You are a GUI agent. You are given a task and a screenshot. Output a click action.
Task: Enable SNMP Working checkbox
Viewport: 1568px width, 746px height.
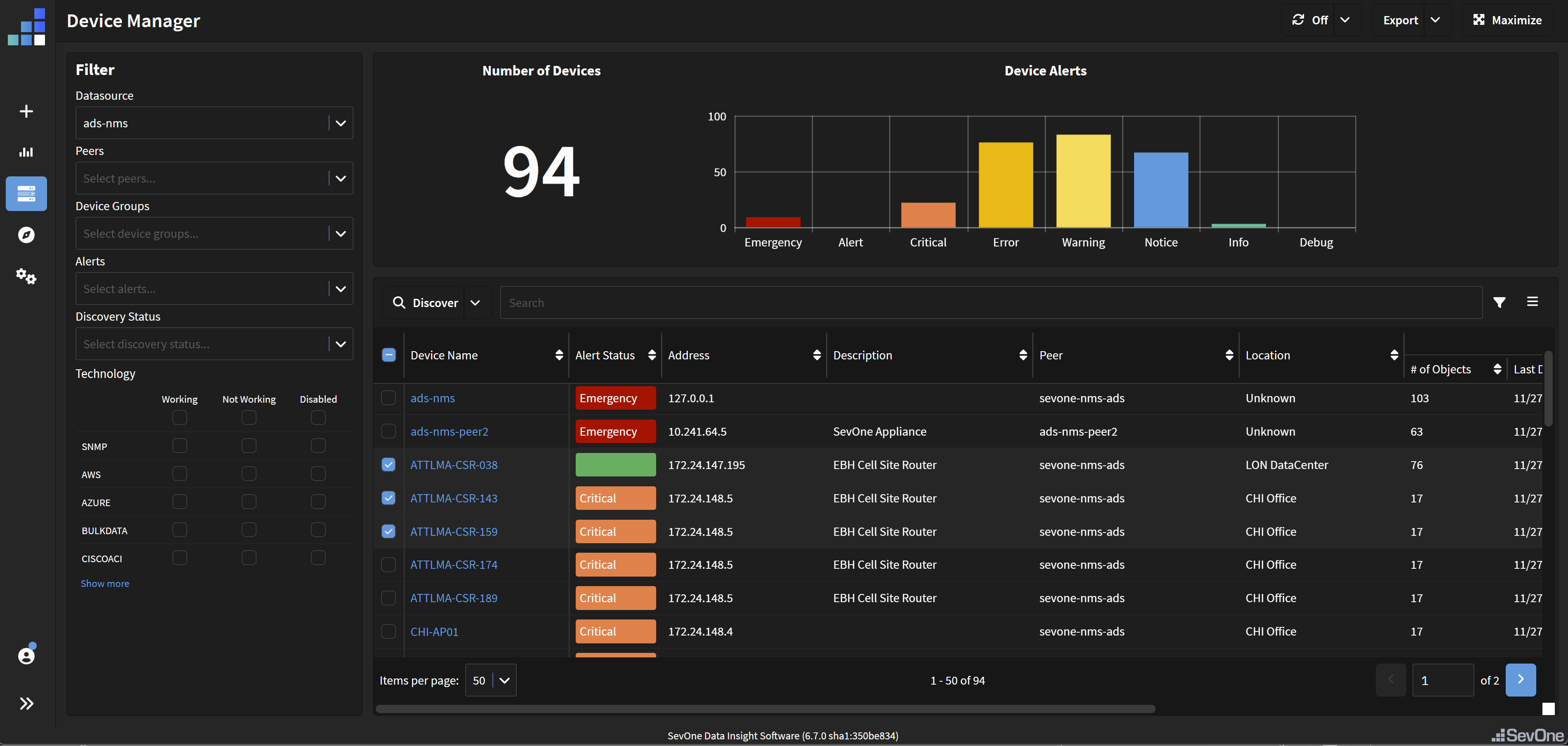179,446
